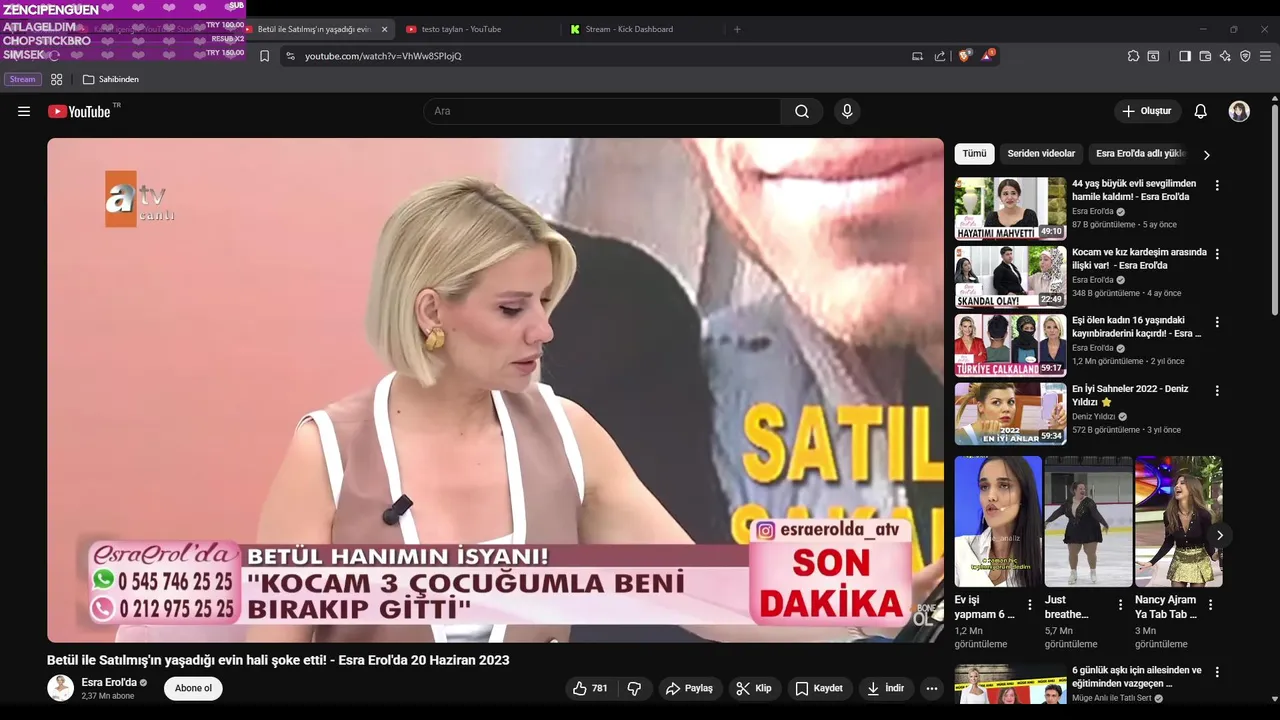
Task: Open options for 'Nancy Ajram' short
Action: 1211,604
